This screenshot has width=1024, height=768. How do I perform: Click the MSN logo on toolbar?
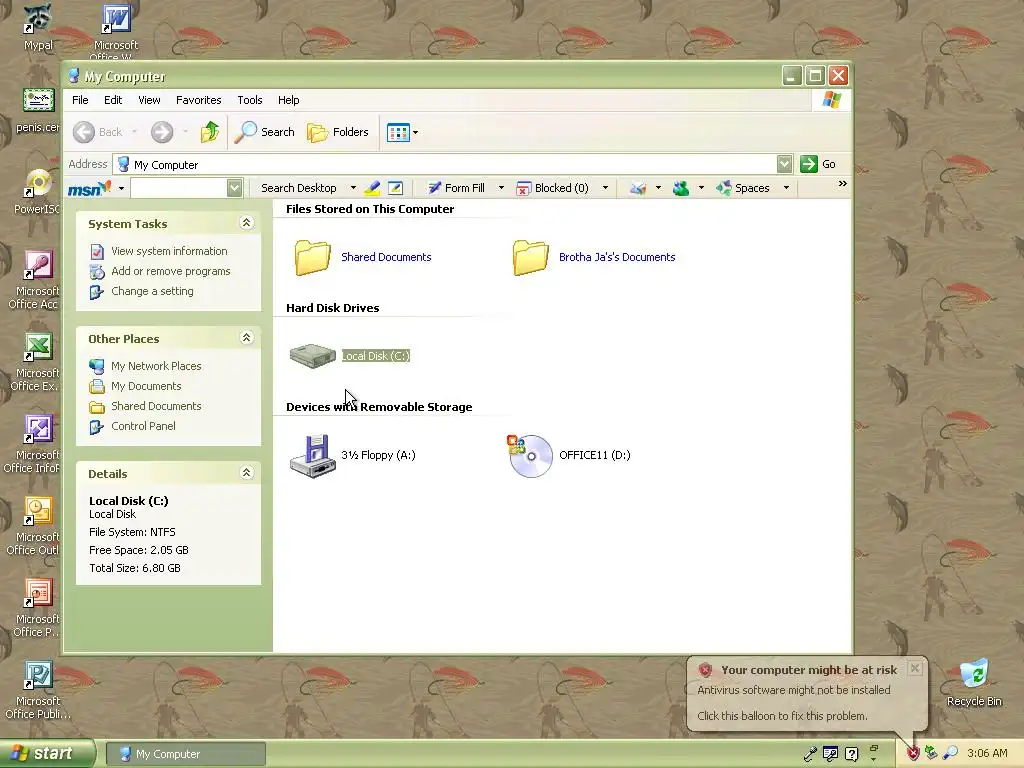point(89,188)
